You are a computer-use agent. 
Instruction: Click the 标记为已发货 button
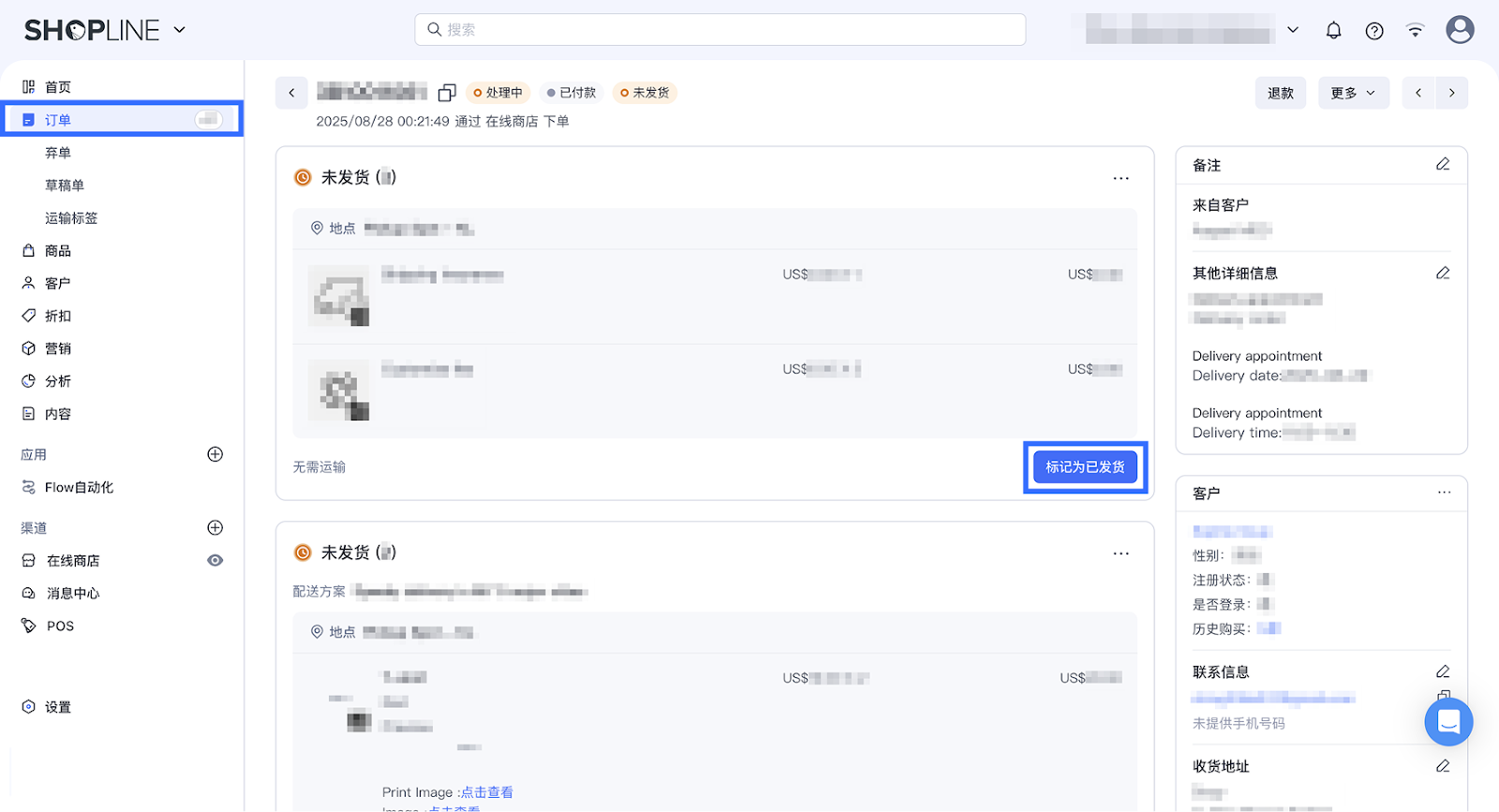pos(1085,466)
